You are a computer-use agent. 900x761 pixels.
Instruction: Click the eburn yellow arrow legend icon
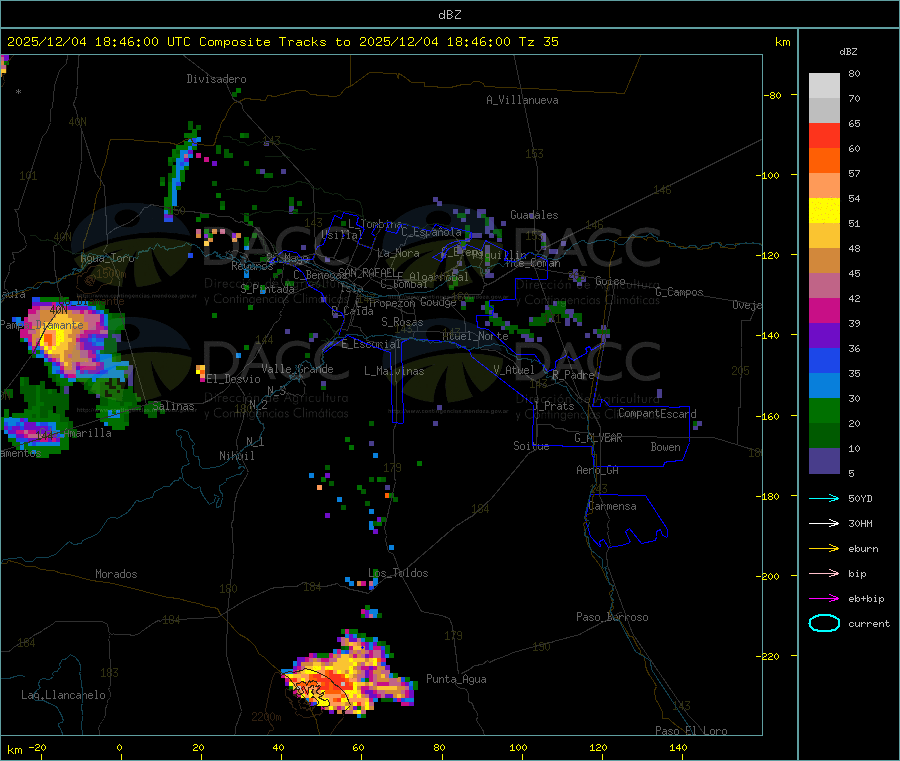824,549
